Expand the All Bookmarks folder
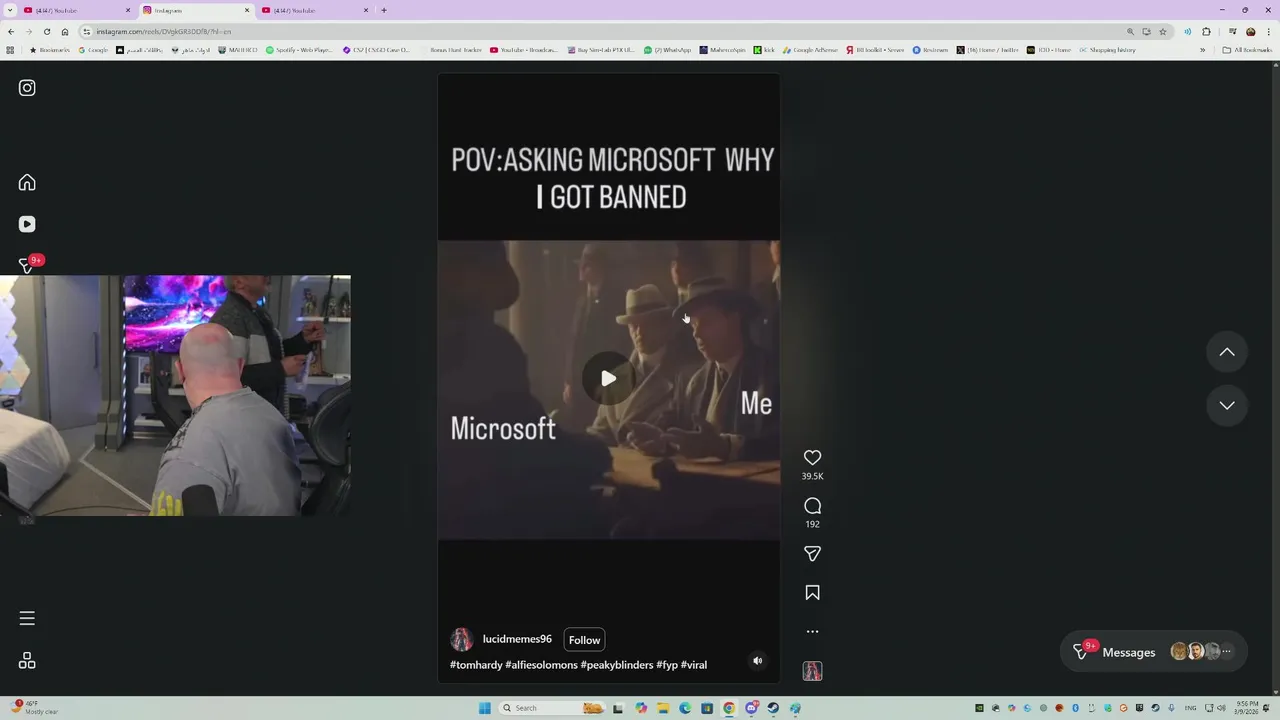Image resolution: width=1280 pixels, height=720 pixels. [1247, 50]
